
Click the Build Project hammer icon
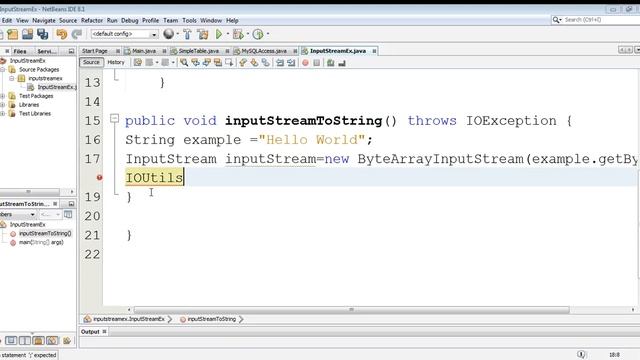pos(187,34)
